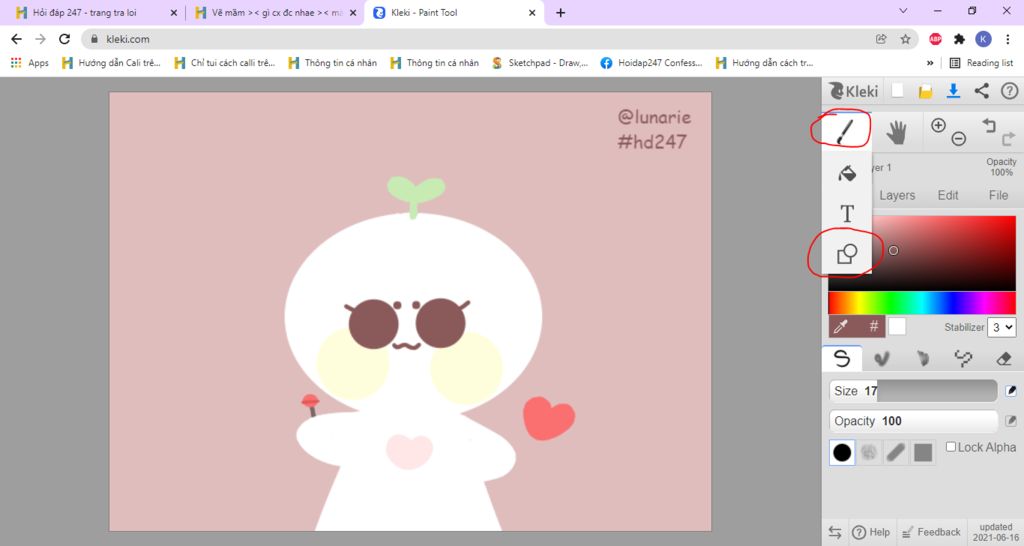Open an image using the folder icon

click(925, 91)
